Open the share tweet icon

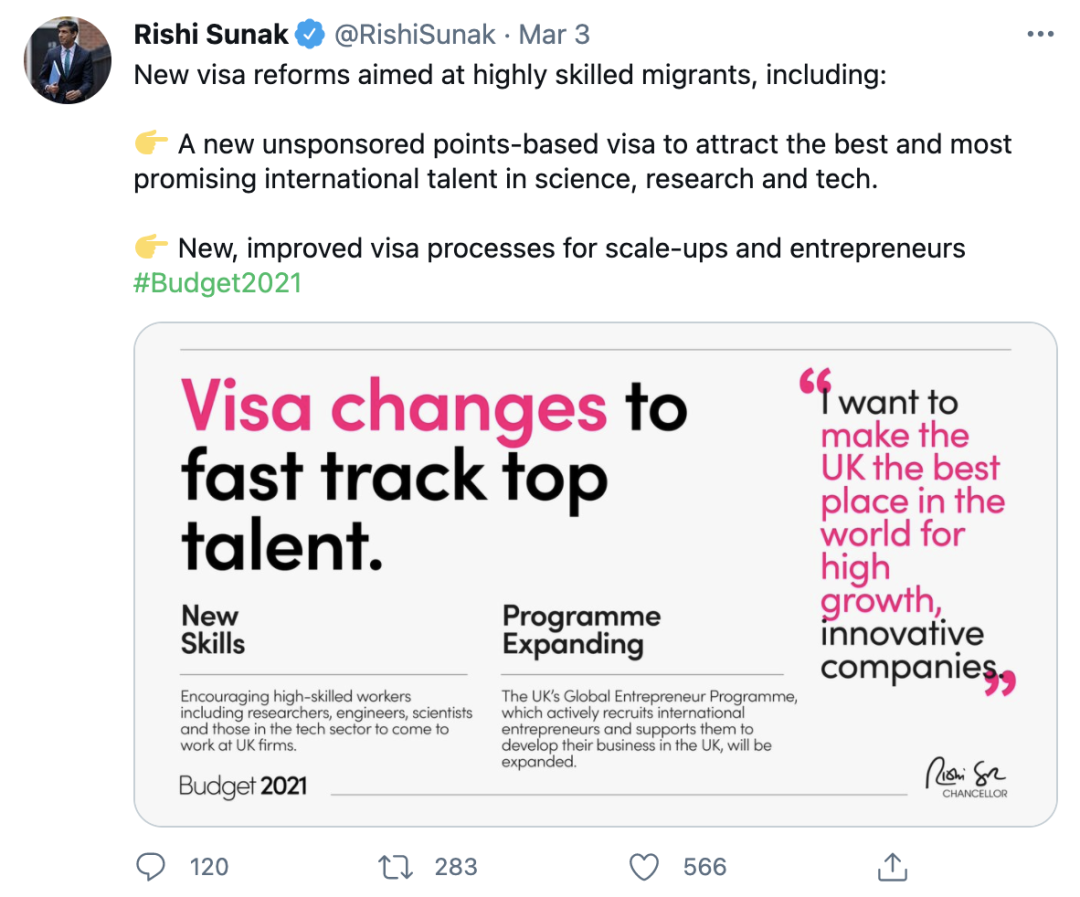(892, 866)
